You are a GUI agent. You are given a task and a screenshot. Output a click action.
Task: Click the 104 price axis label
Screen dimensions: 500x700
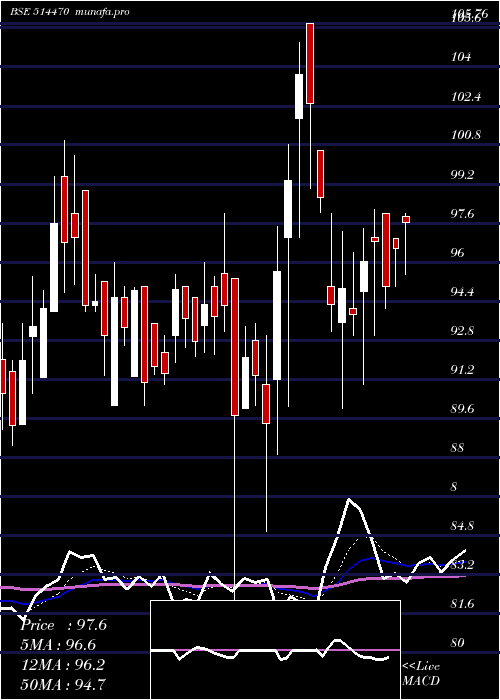point(462,57)
